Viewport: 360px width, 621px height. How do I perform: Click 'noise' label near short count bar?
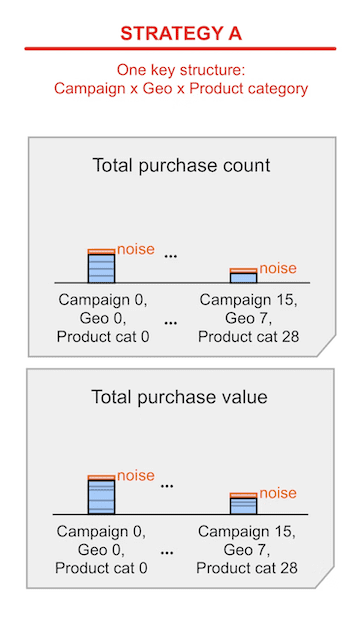(x=278, y=269)
